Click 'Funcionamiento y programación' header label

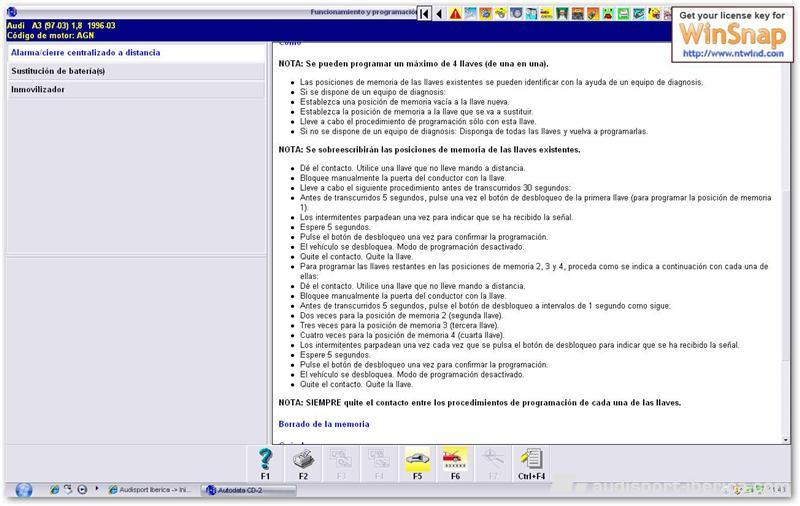click(x=364, y=12)
